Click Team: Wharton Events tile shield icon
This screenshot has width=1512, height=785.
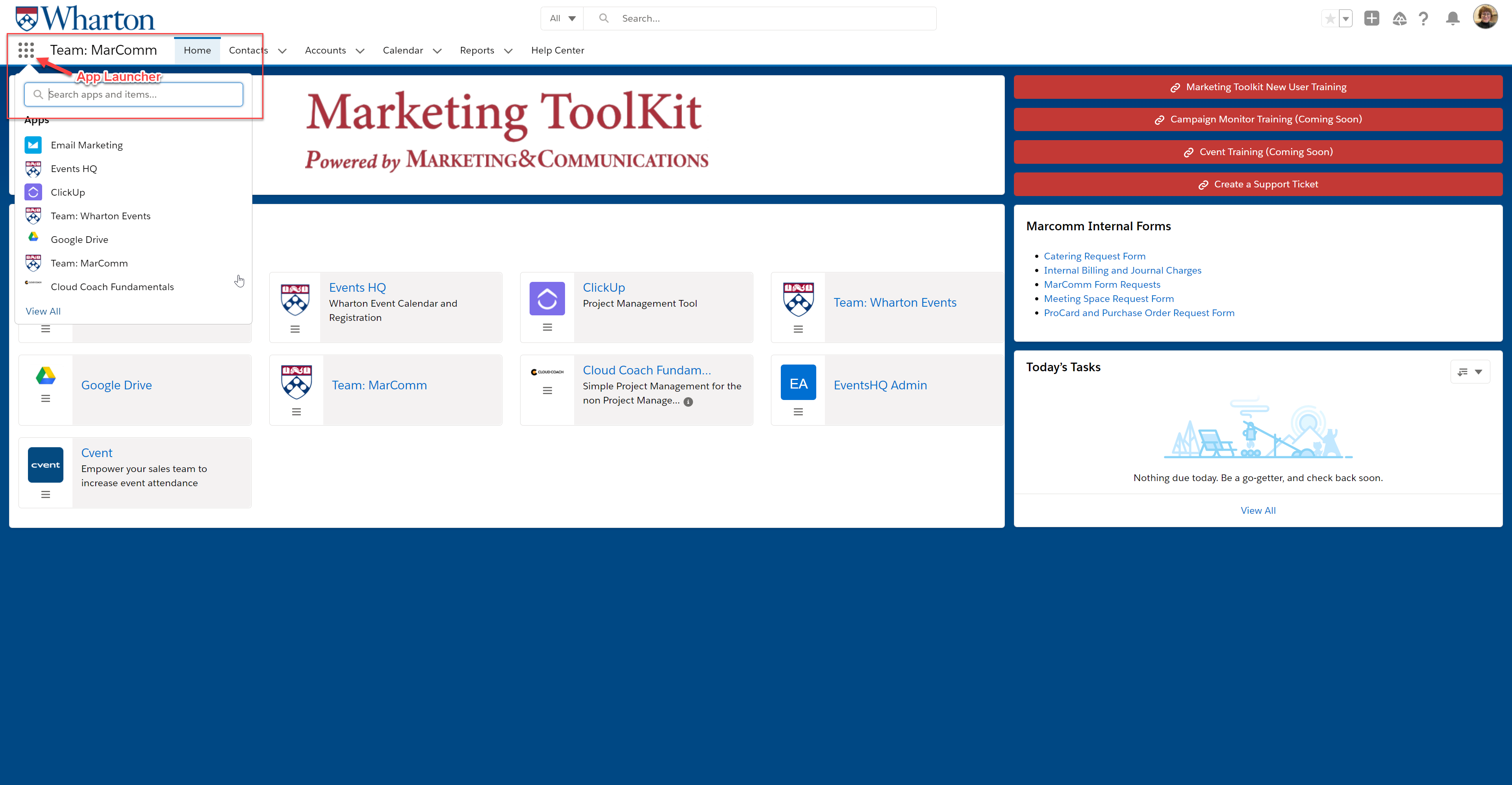[x=798, y=299]
